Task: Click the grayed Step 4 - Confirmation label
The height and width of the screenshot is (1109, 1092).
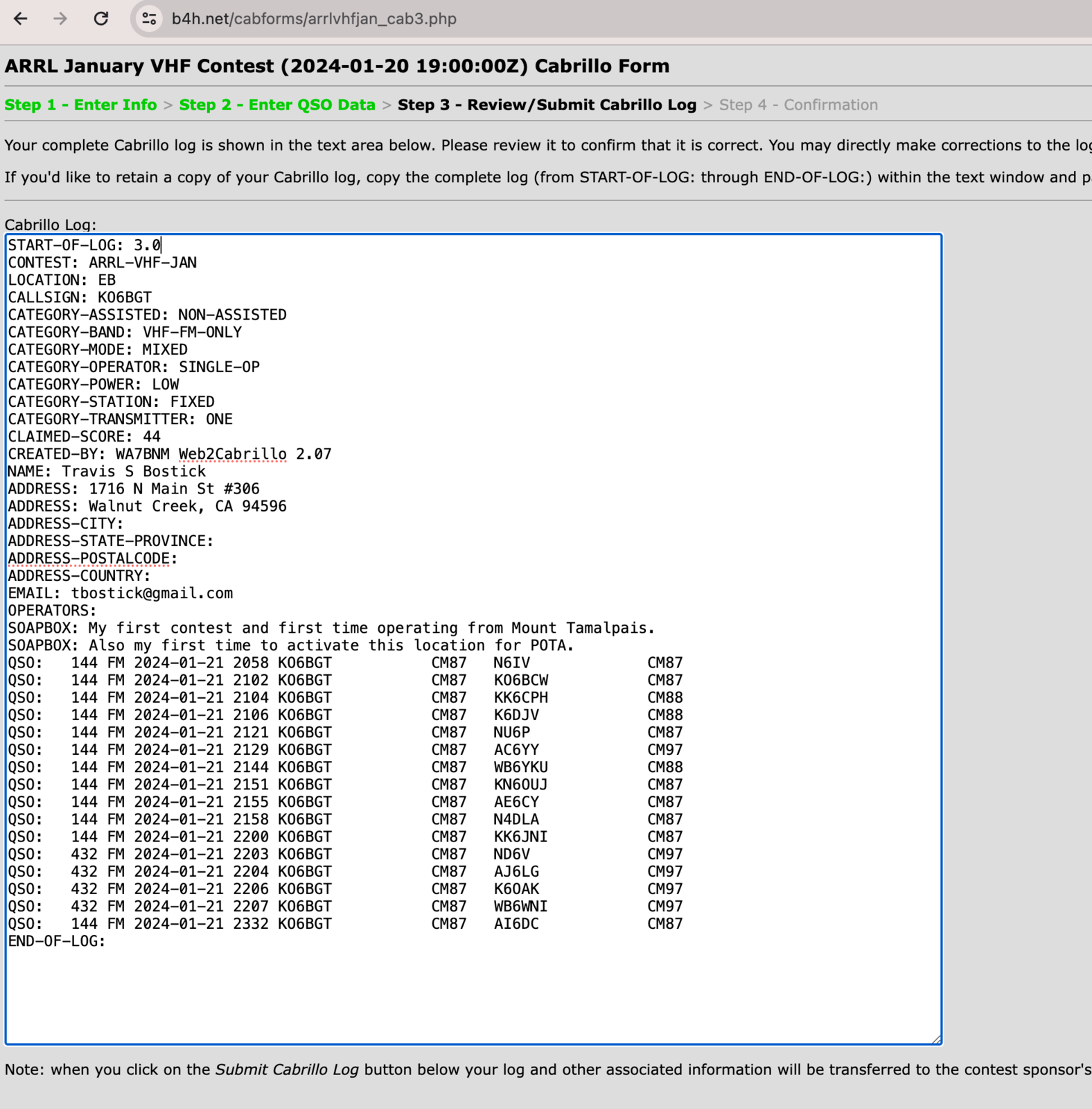Action: 798,105
